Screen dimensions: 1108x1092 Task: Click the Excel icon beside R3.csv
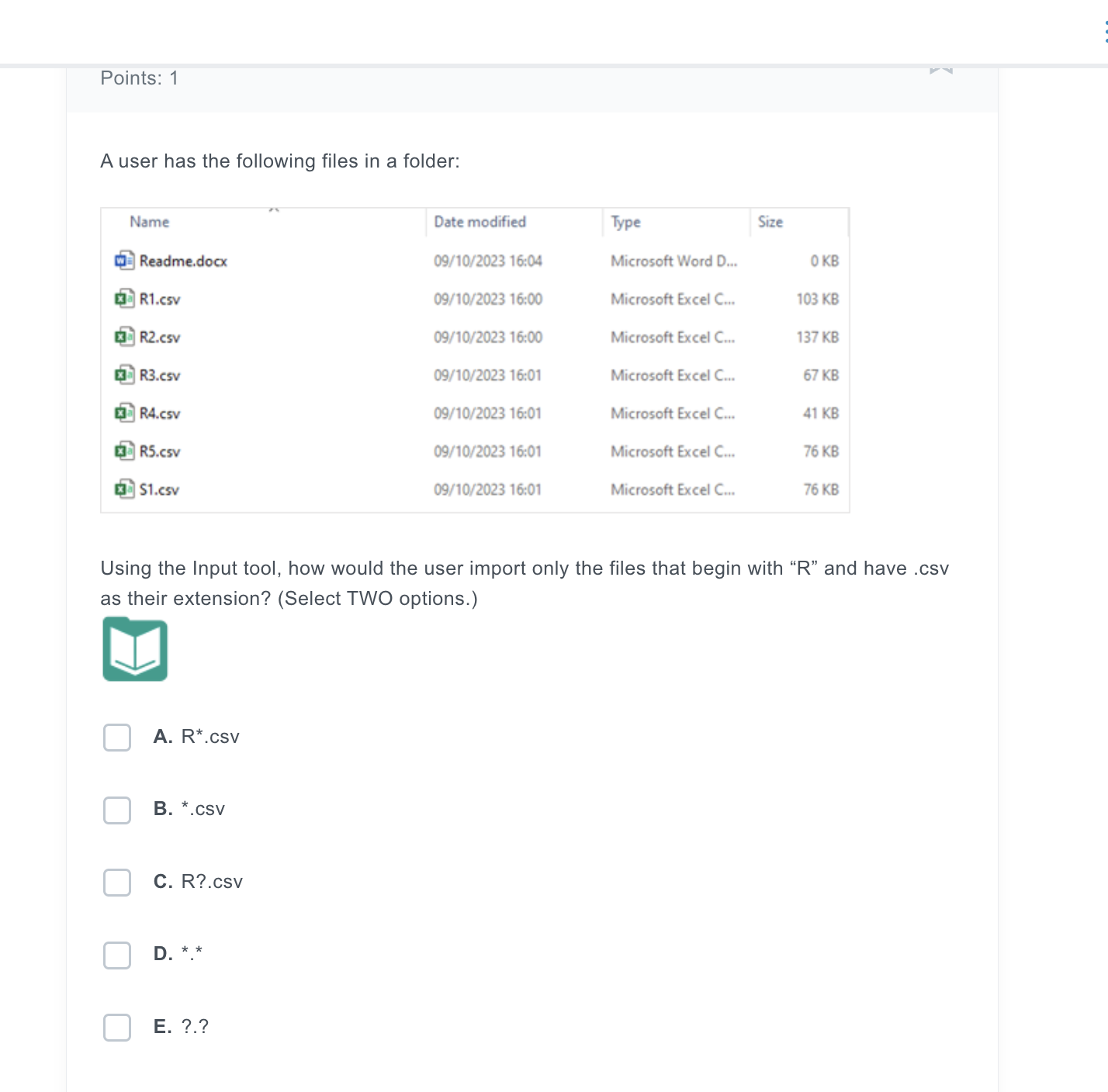[x=124, y=375]
